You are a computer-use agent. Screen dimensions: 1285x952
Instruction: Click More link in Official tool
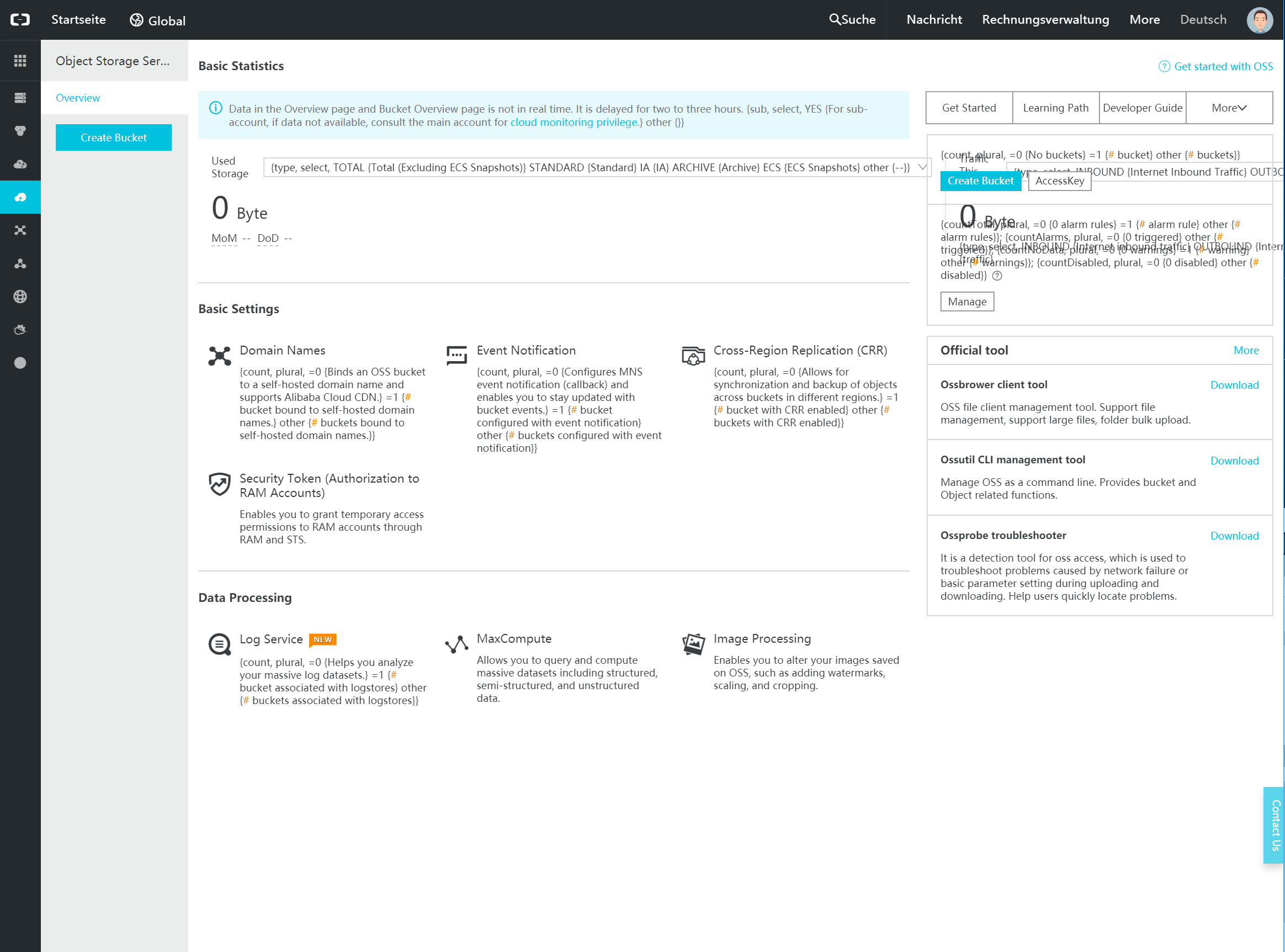pyautogui.click(x=1246, y=350)
